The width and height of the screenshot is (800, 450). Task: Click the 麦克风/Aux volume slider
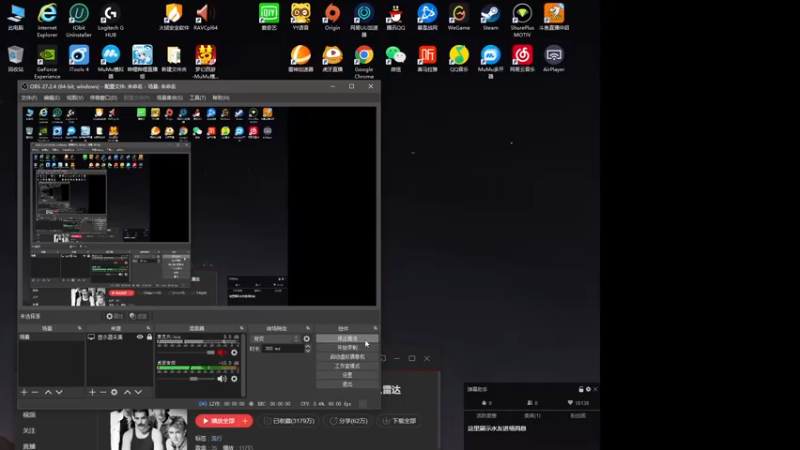[186, 353]
